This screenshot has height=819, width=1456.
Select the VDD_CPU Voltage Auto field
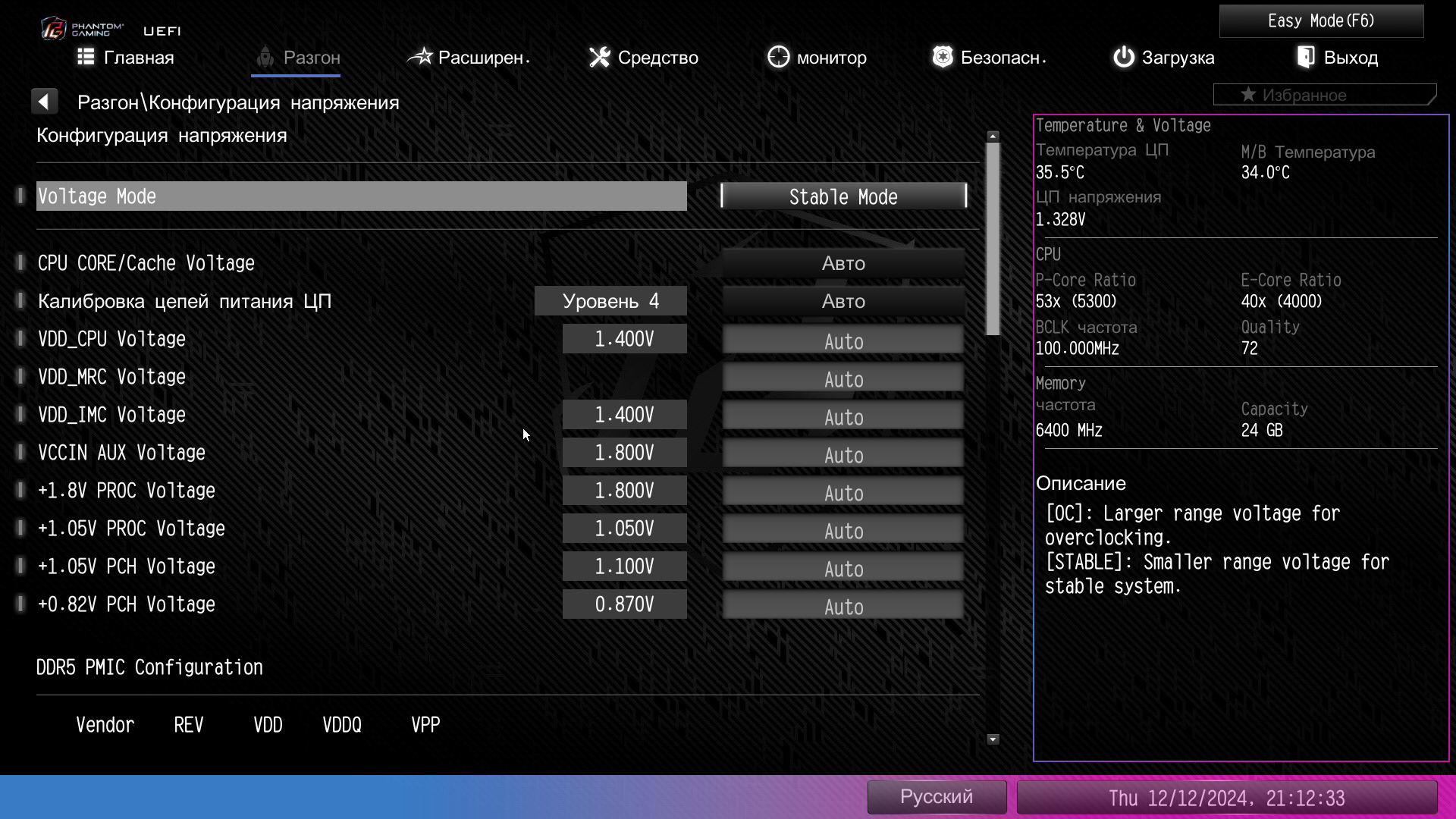843,340
